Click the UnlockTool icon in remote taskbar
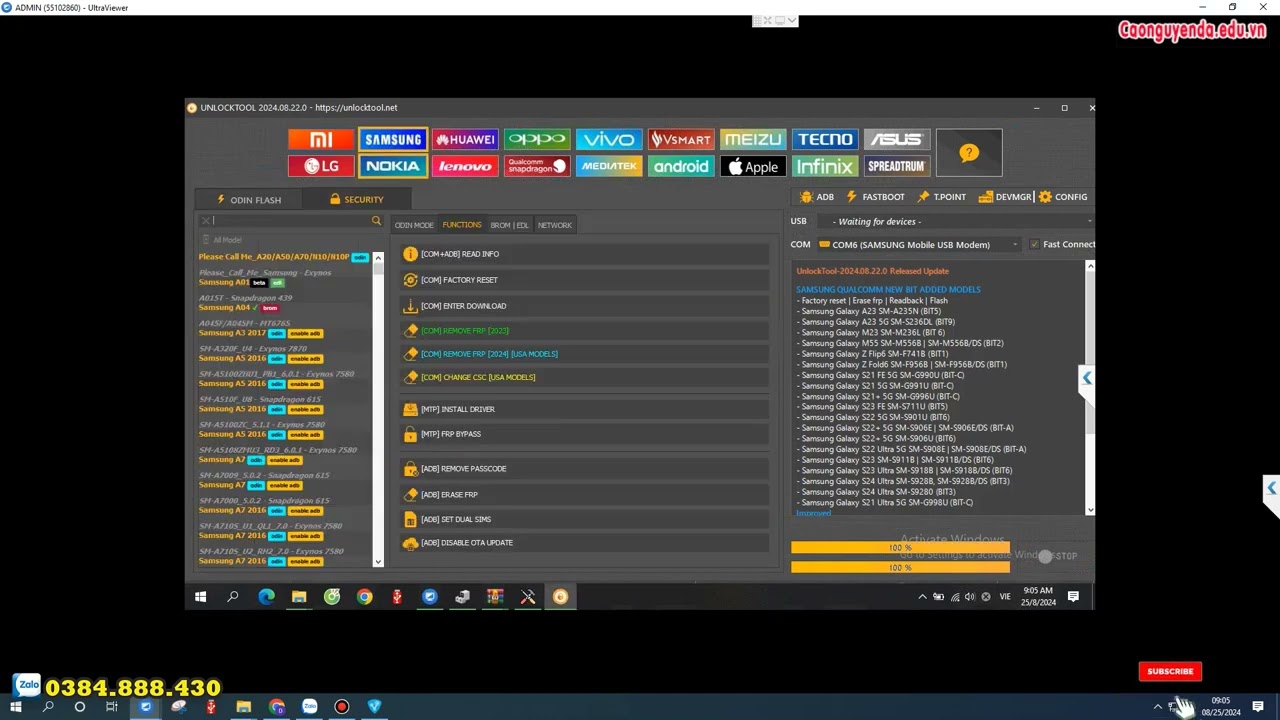Viewport: 1280px width, 720px height. click(x=560, y=597)
